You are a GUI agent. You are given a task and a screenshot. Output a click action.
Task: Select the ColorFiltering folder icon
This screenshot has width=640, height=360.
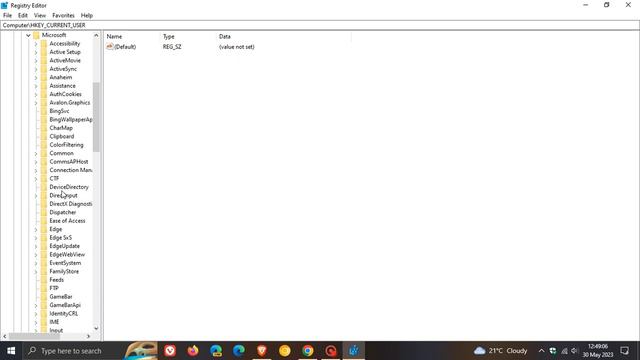click(44, 145)
